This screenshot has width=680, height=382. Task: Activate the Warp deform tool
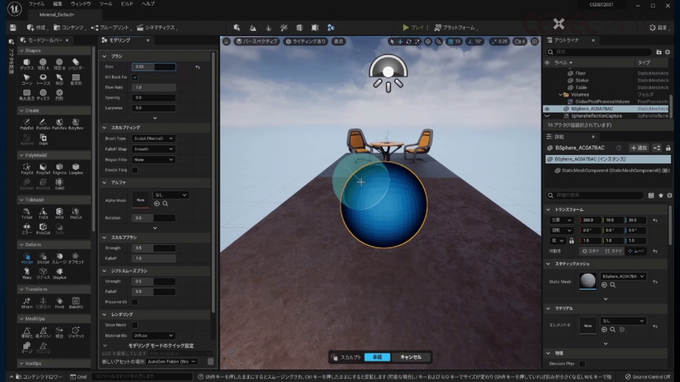pyautogui.click(x=26, y=273)
